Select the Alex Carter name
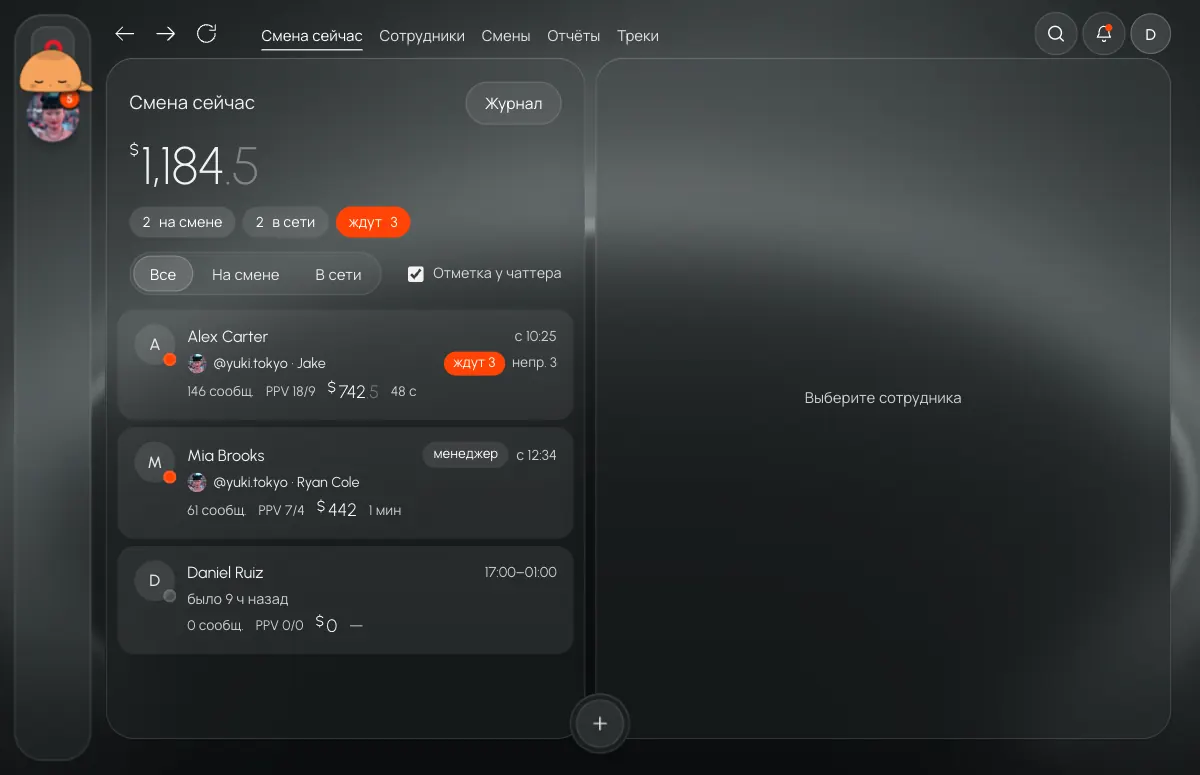The height and width of the screenshot is (775, 1200). (228, 337)
